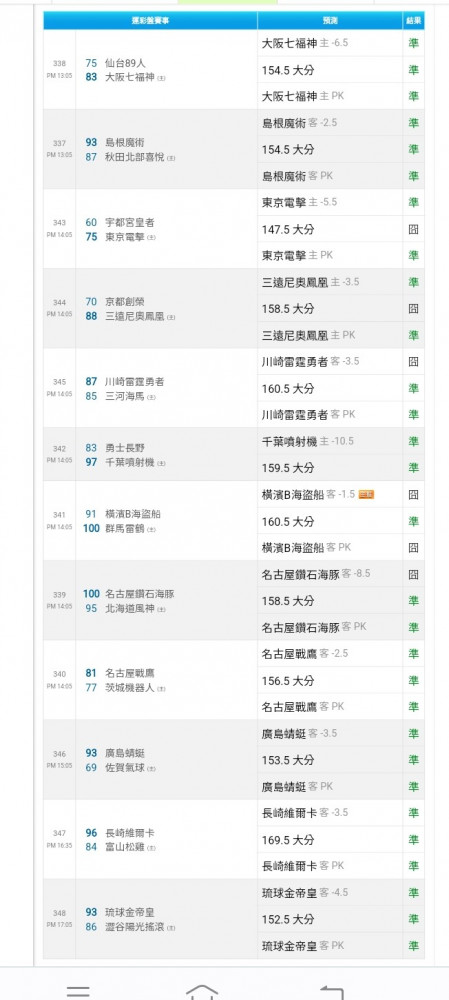The width and height of the screenshot is (449, 1000).
Task: Open team 川崎雷霆勇者 in match list
Action: coord(135,381)
